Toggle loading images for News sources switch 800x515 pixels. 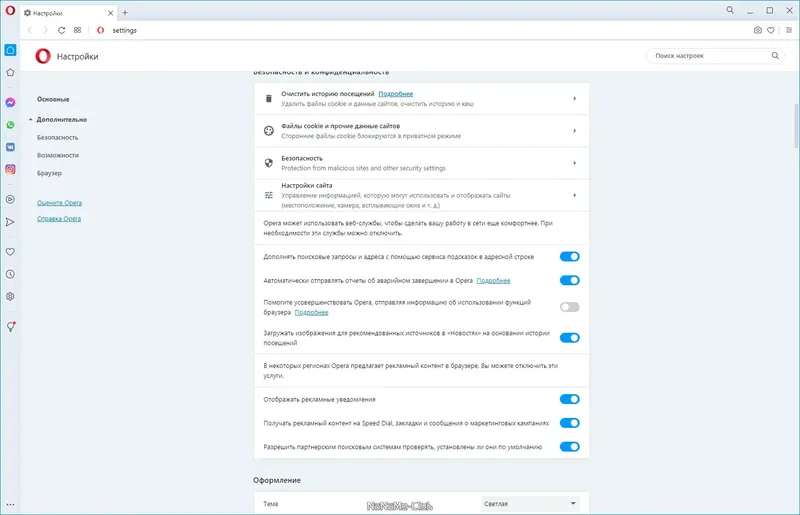tap(569, 337)
